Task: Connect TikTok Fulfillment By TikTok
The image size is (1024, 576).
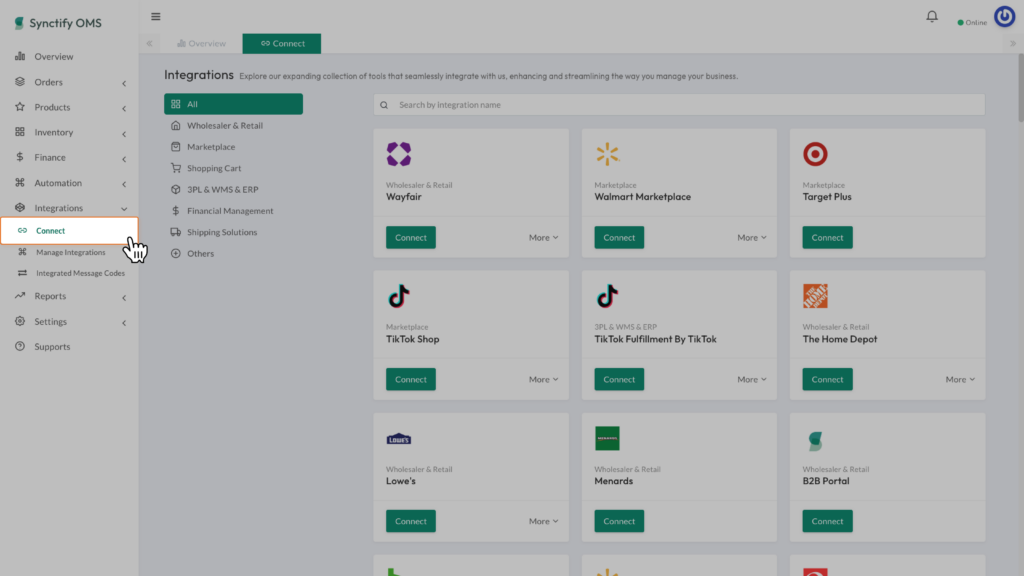Action: pyautogui.click(x=619, y=379)
